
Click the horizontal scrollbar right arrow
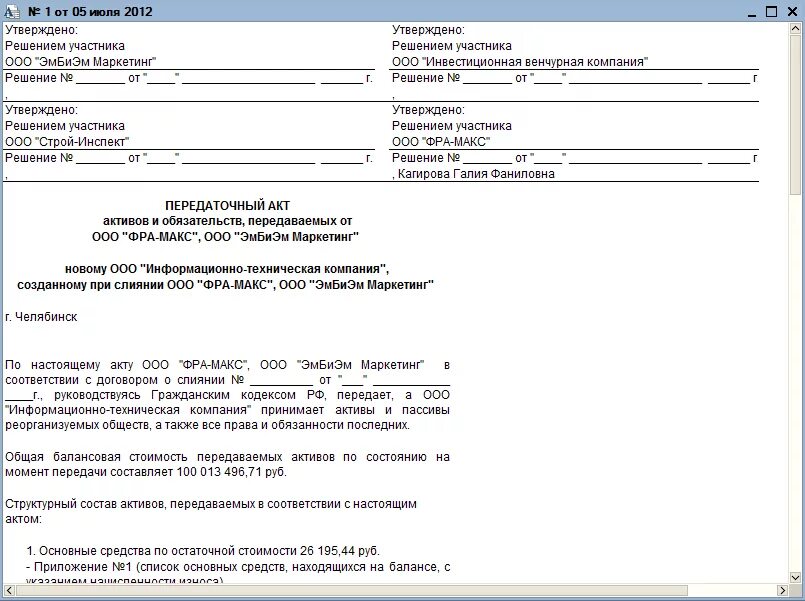coord(783,589)
